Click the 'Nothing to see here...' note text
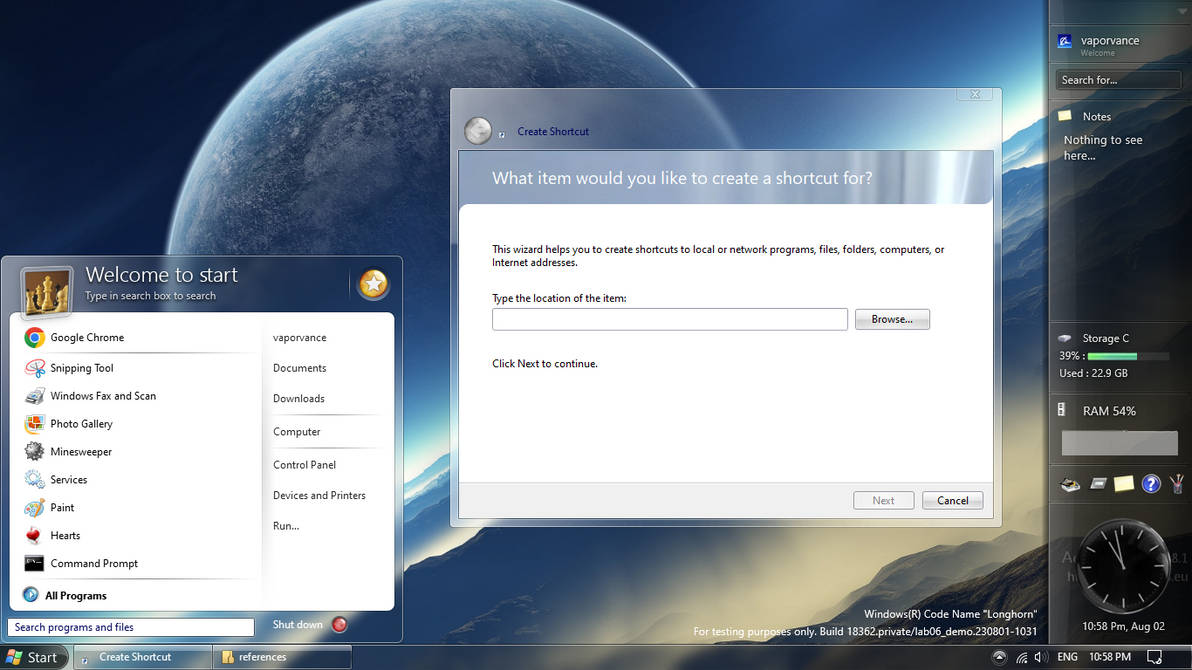This screenshot has width=1192, height=670. (x=1102, y=148)
